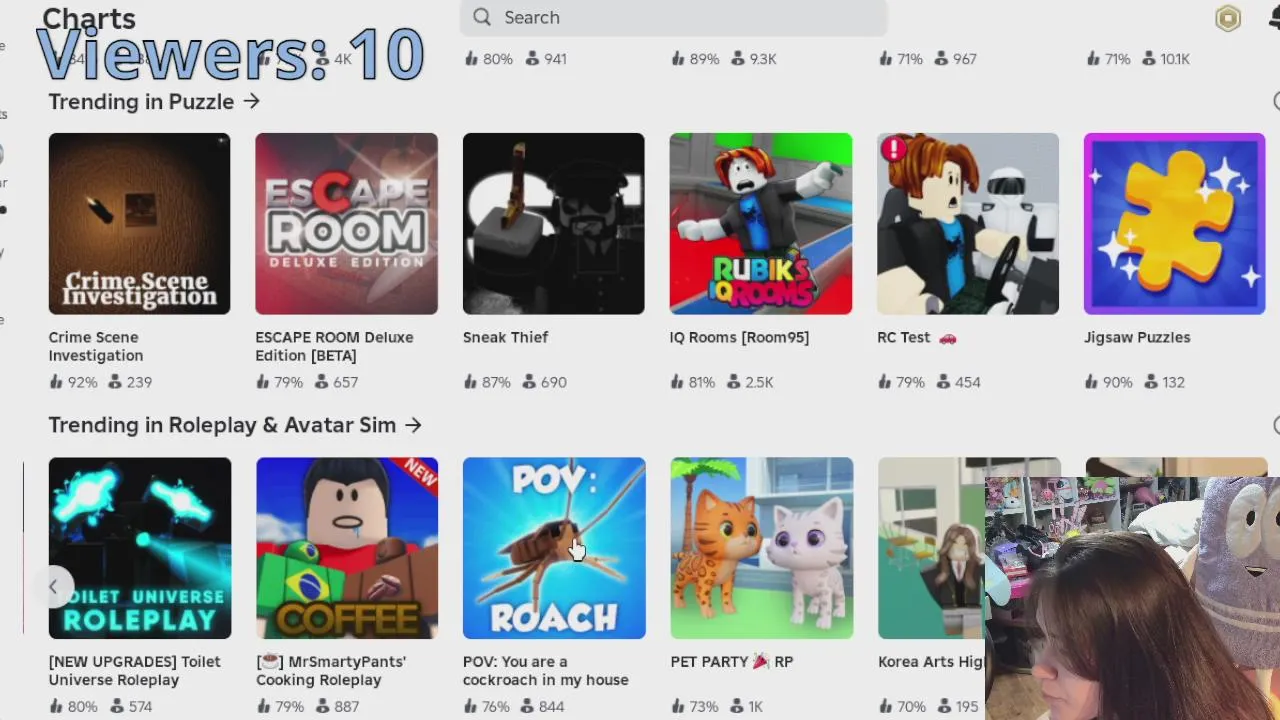The image size is (1280, 720).
Task: Click the '2.5K' player count text
Action: 759,382
